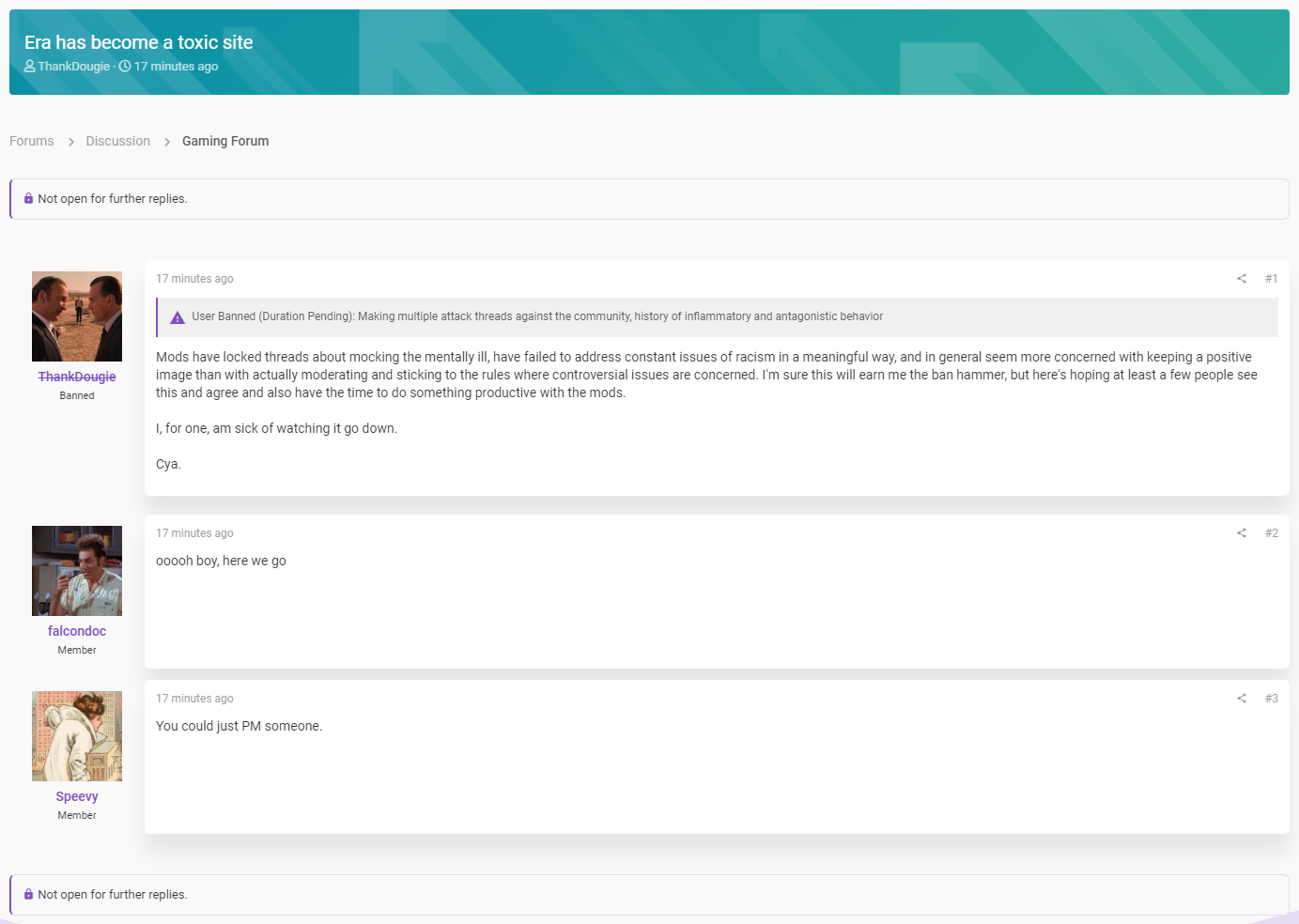
Task: Click the 'Cya.' line in the first post
Action: coord(168,464)
